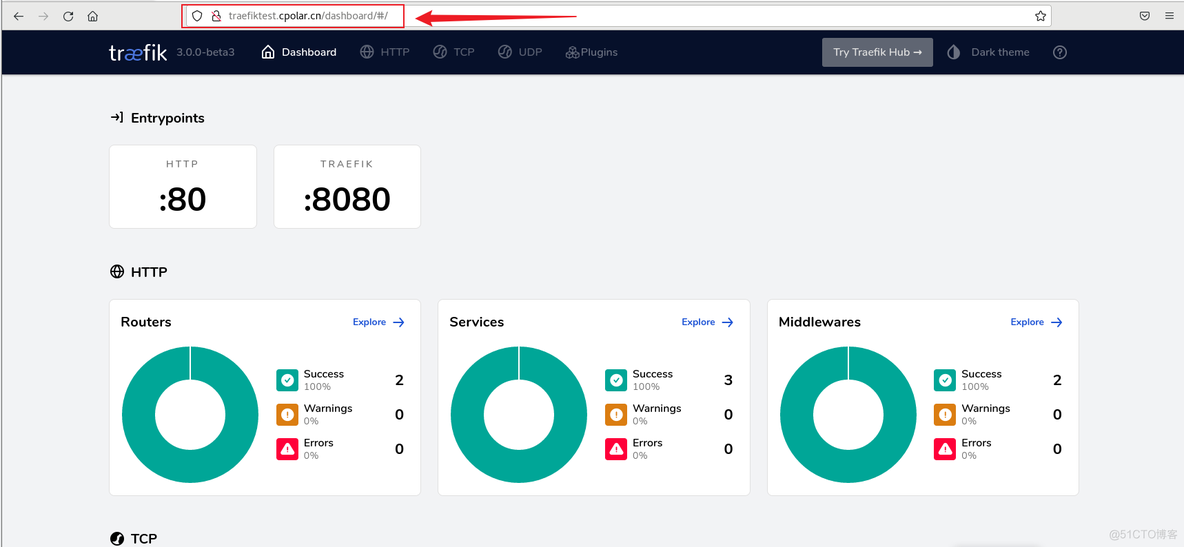Open the UDP navigation tab
Viewport: 1184px width, 547px height.
coord(520,52)
